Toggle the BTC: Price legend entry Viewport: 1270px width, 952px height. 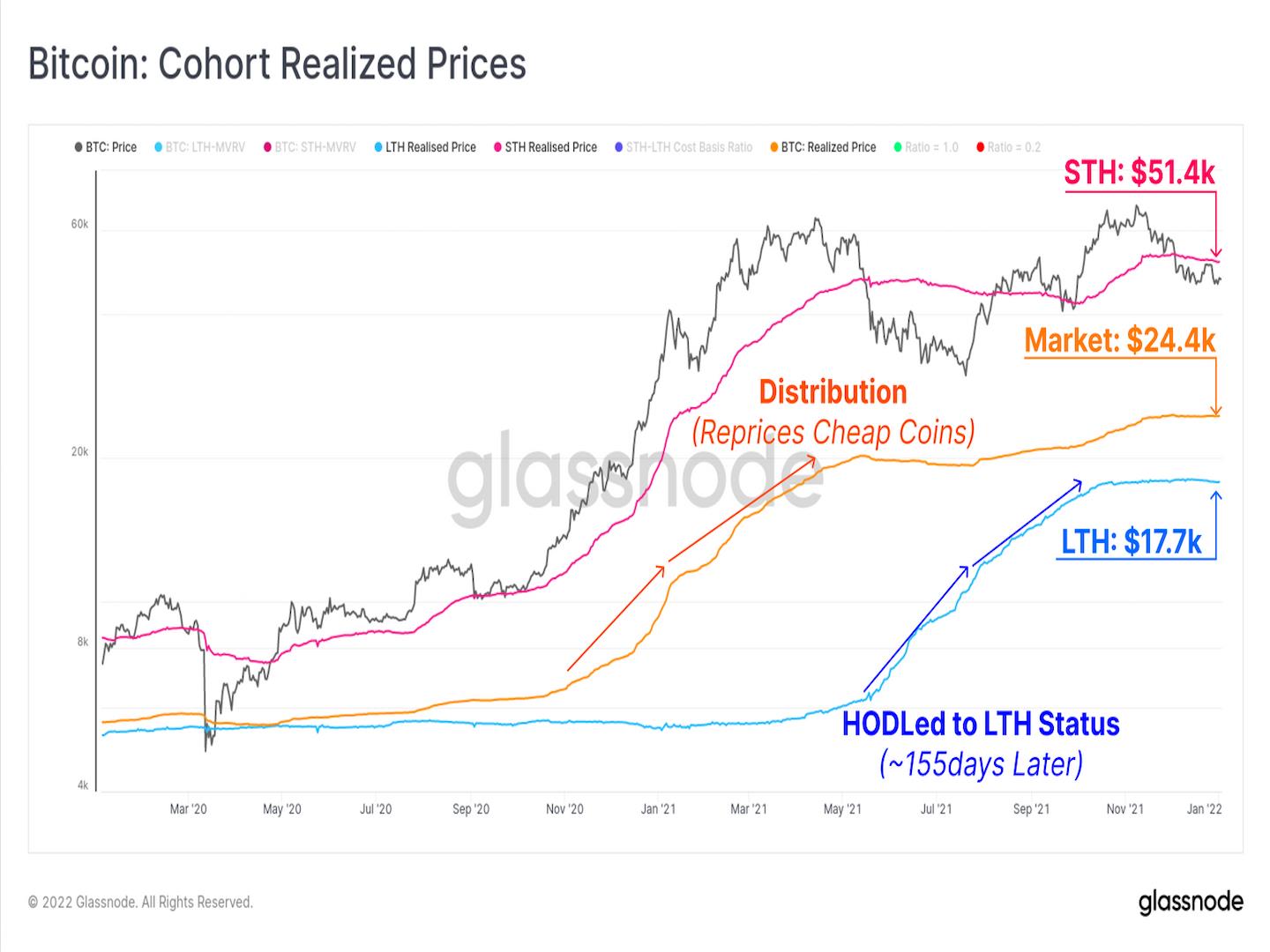(106, 147)
